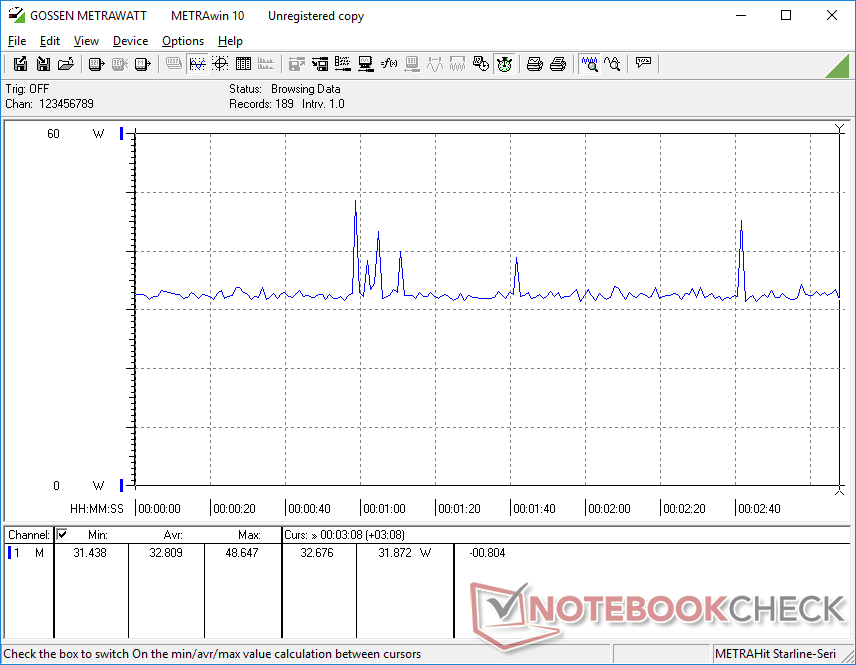
Task: Click the bottom-right cursor marker below the graph
Action: pos(840,491)
